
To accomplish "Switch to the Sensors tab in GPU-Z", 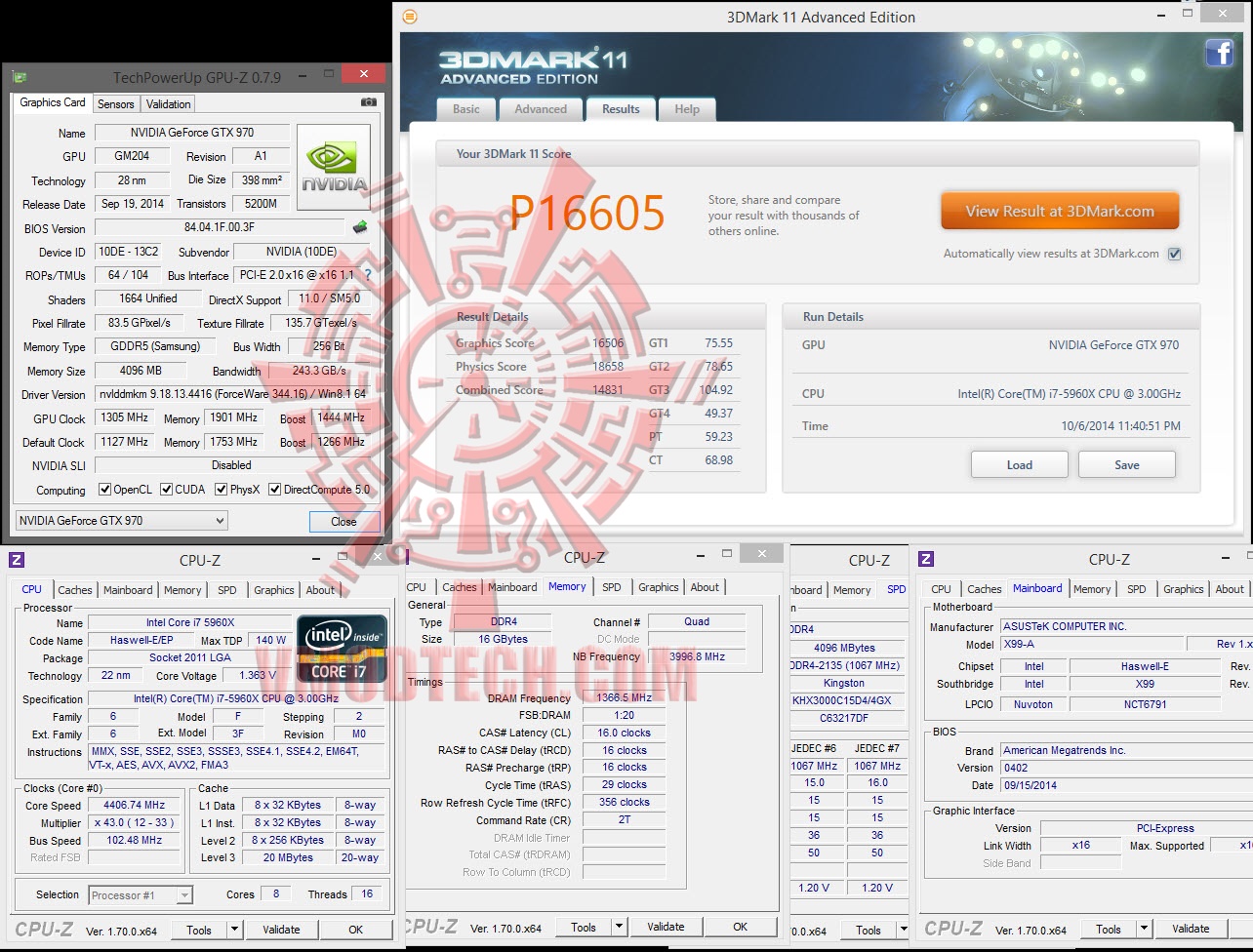I will (x=116, y=104).
